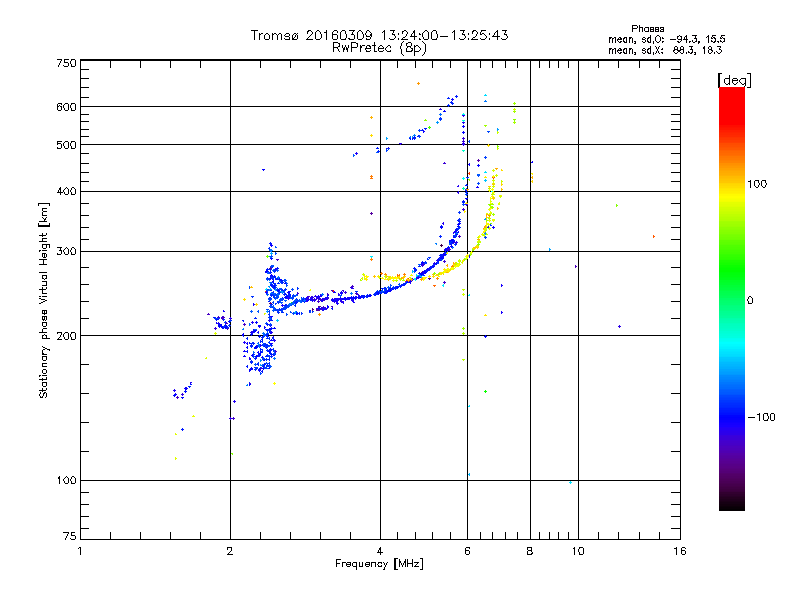Screen dimensions: 800x600
Task: Click the x-axis tick label '6'
Action: [467, 551]
